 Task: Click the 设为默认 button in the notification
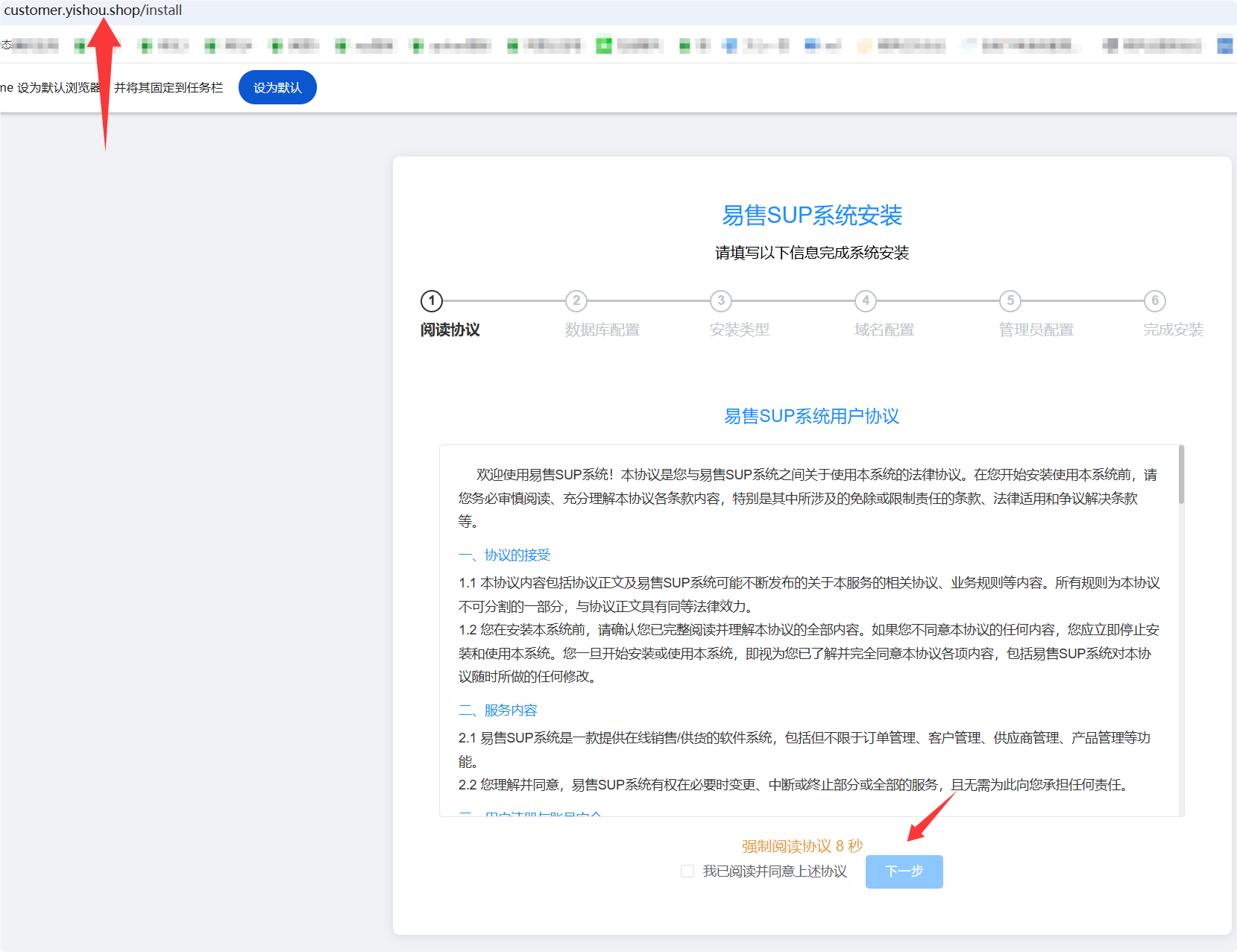point(277,86)
